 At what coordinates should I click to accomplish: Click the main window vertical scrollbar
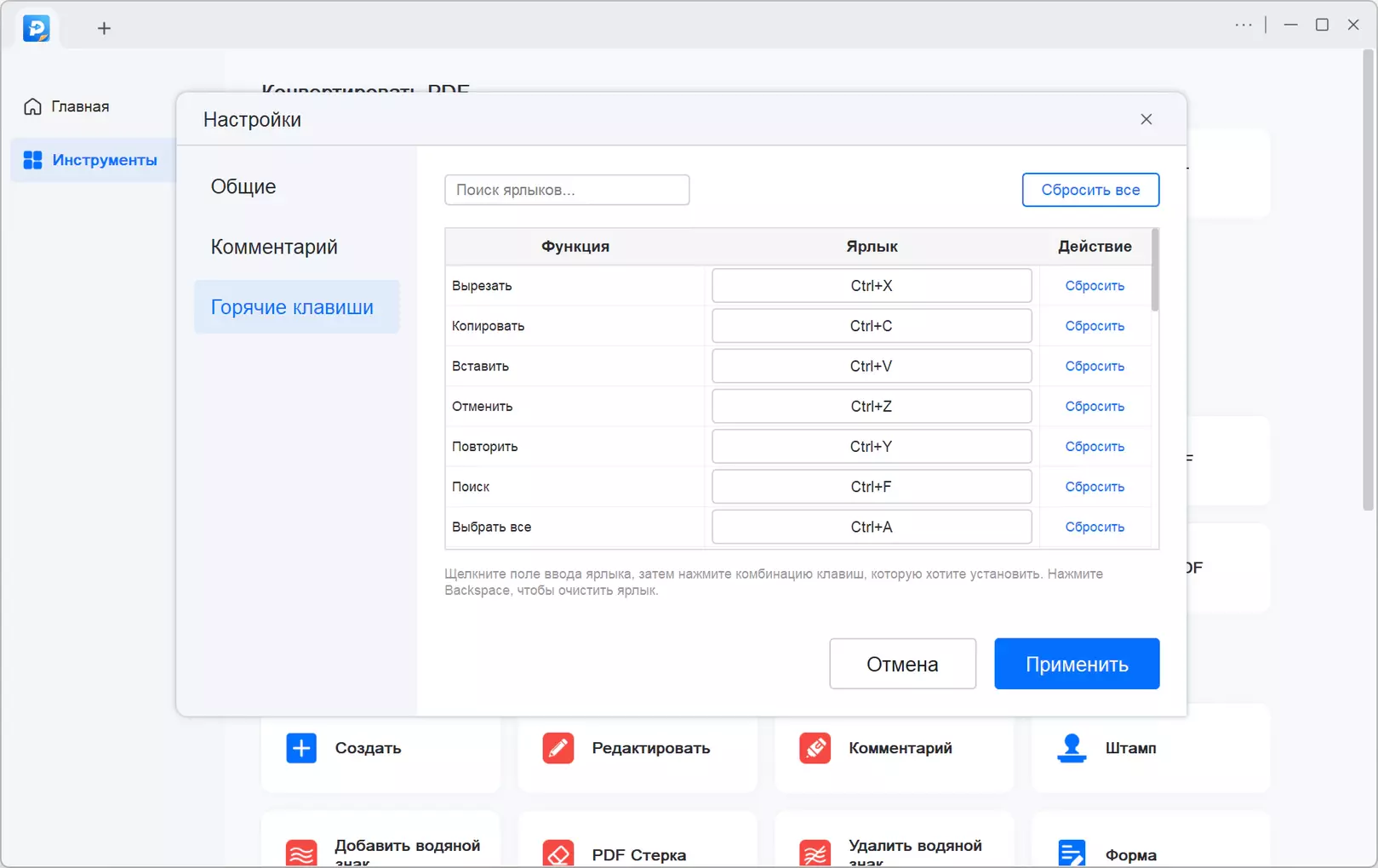(x=1369, y=280)
